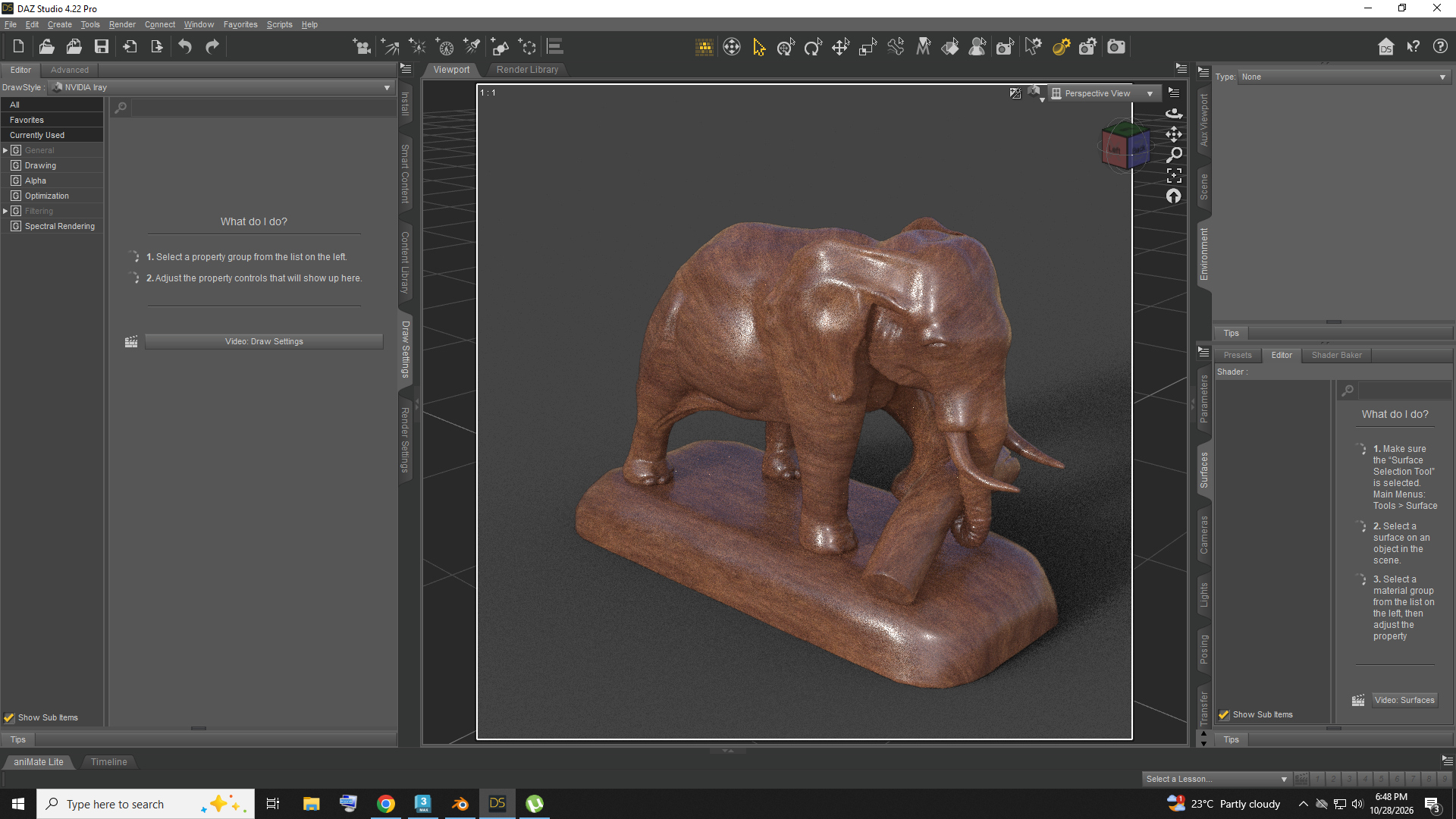Open the DrawStyle NVIDIA Iray dropdown
This screenshot has width=1456, height=819.
coord(221,87)
